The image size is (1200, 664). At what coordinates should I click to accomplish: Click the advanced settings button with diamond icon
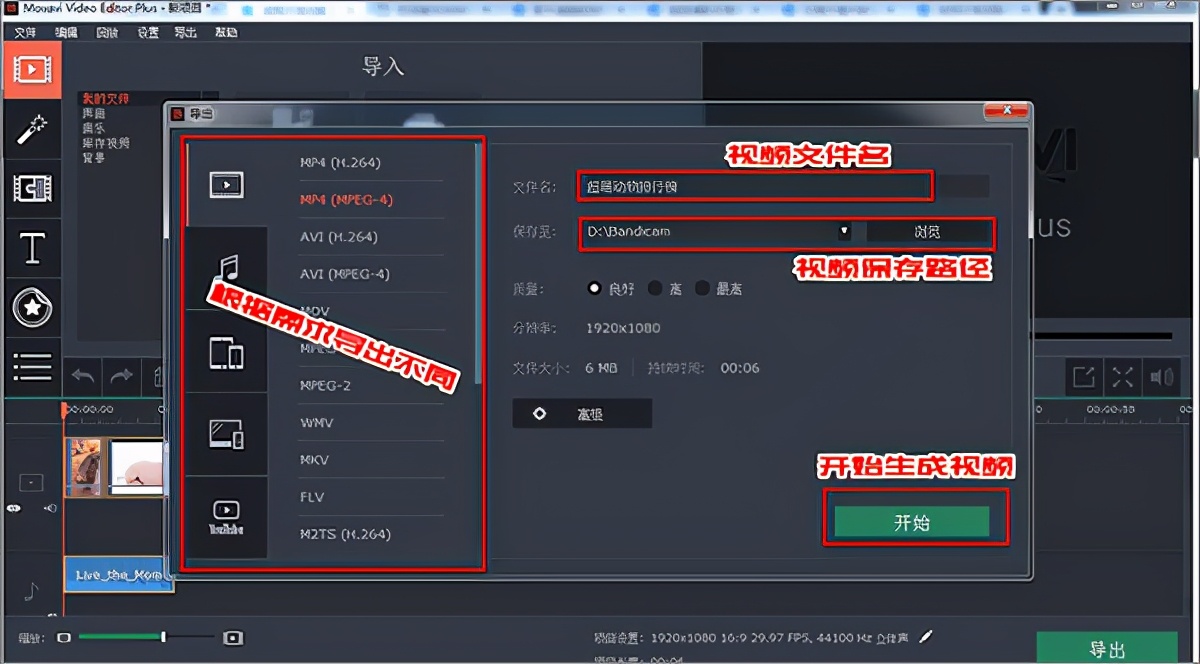(582, 414)
